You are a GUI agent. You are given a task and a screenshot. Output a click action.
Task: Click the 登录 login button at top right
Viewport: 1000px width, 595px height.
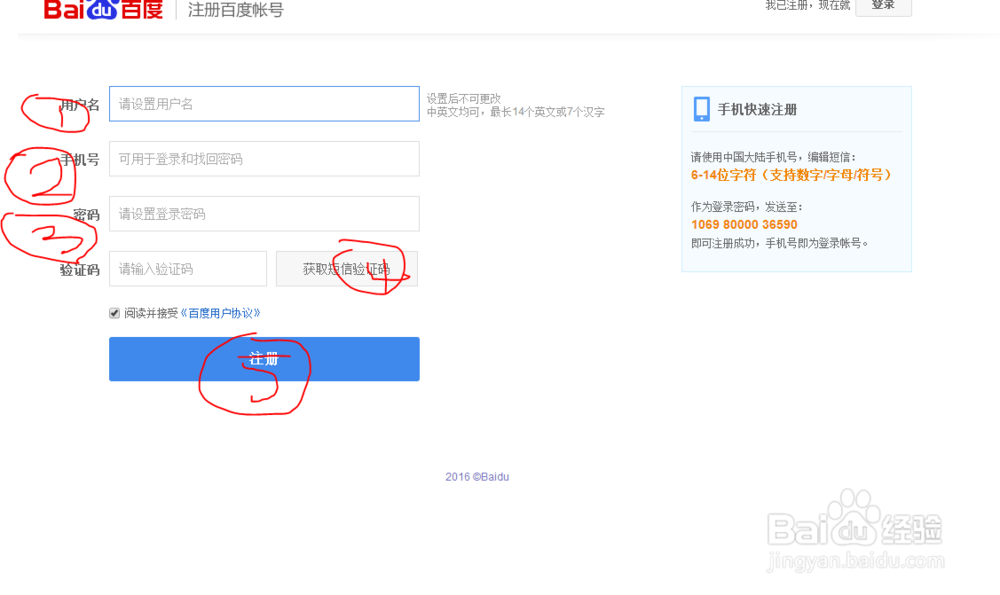pos(883,6)
